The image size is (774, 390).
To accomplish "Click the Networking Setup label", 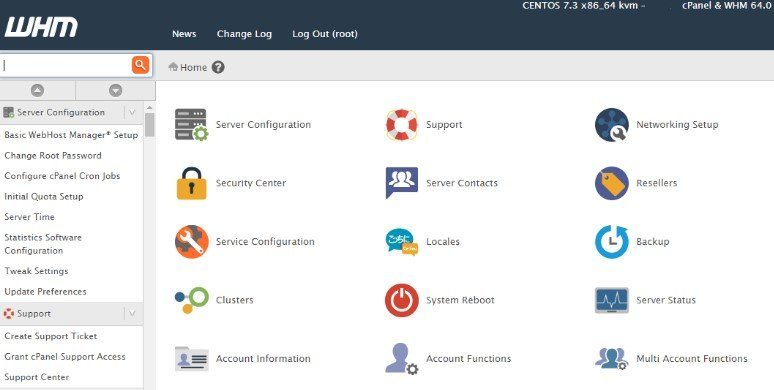I will pyautogui.click(x=677, y=125).
